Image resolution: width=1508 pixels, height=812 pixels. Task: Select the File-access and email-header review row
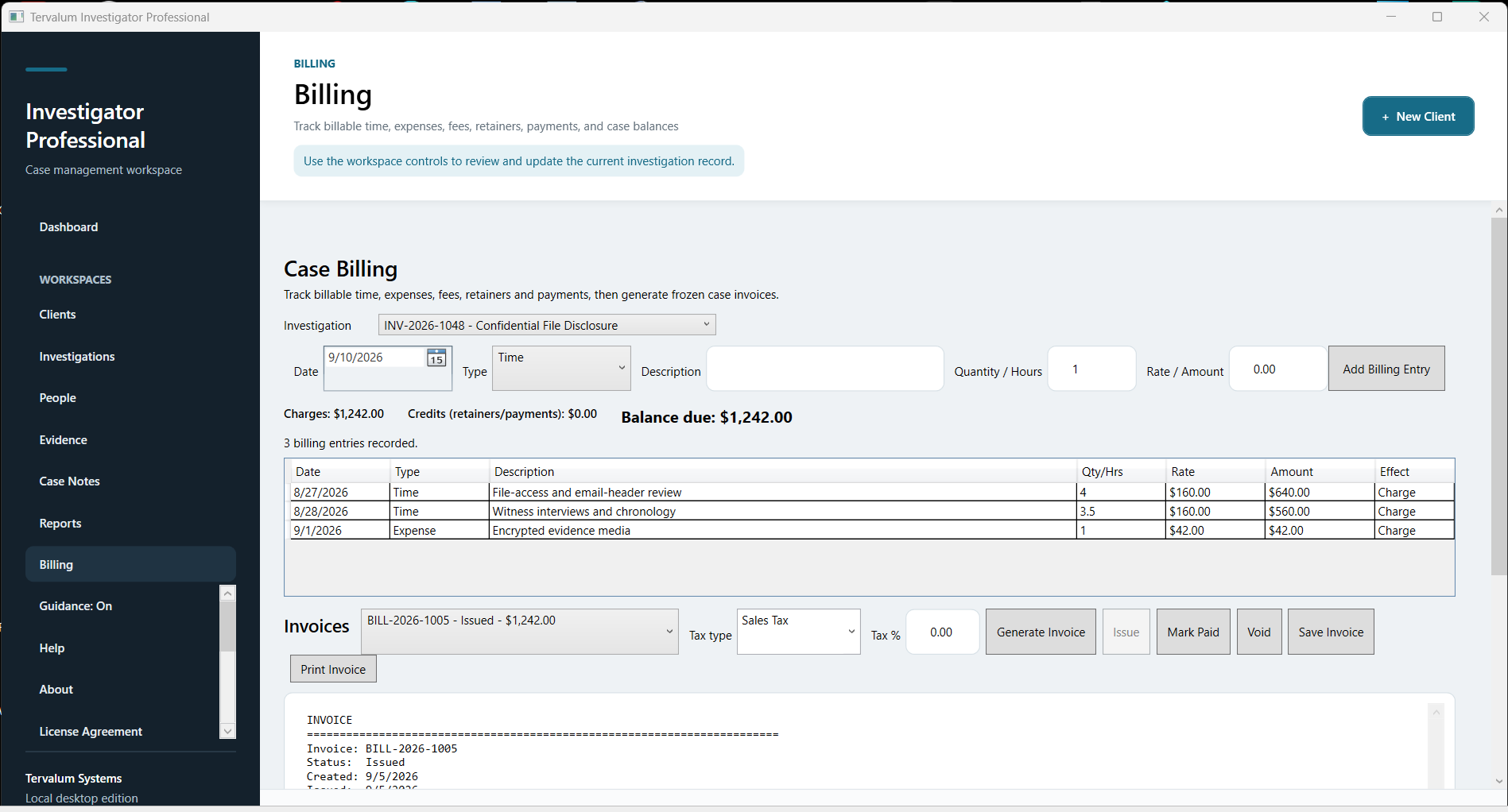click(872, 493)
